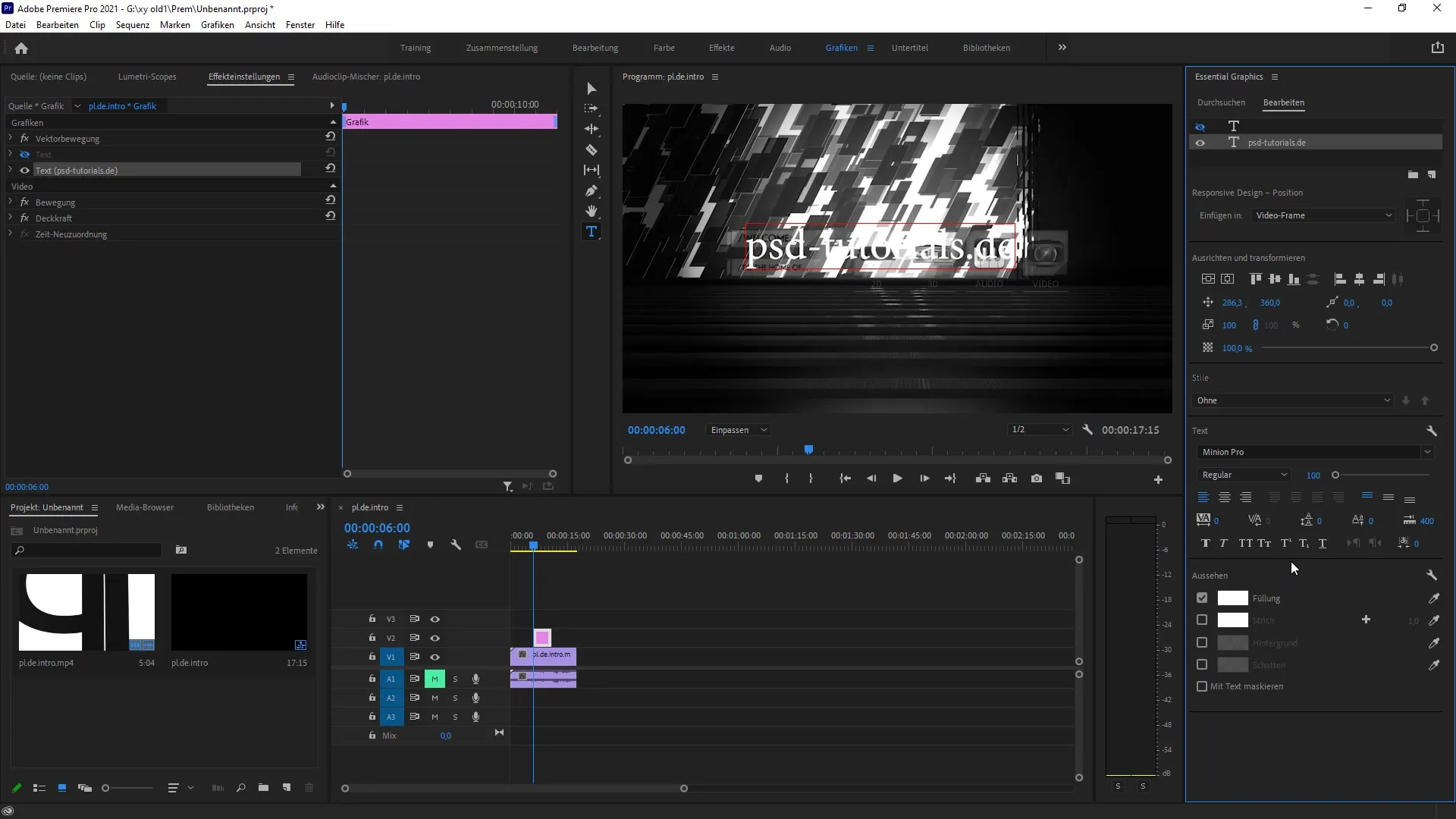Open font style dropdown Regular

click(x=1244, y=475)
